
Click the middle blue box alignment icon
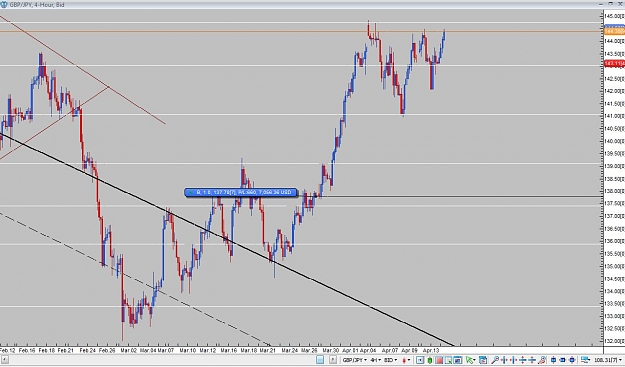(562, 360)
